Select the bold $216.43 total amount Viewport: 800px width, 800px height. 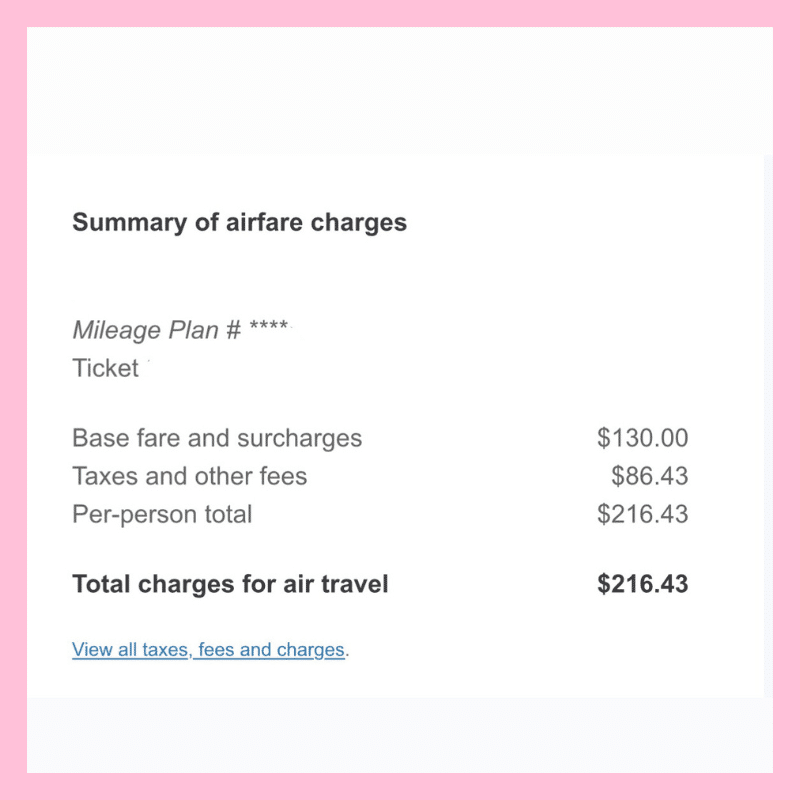(x=642, y=584)
